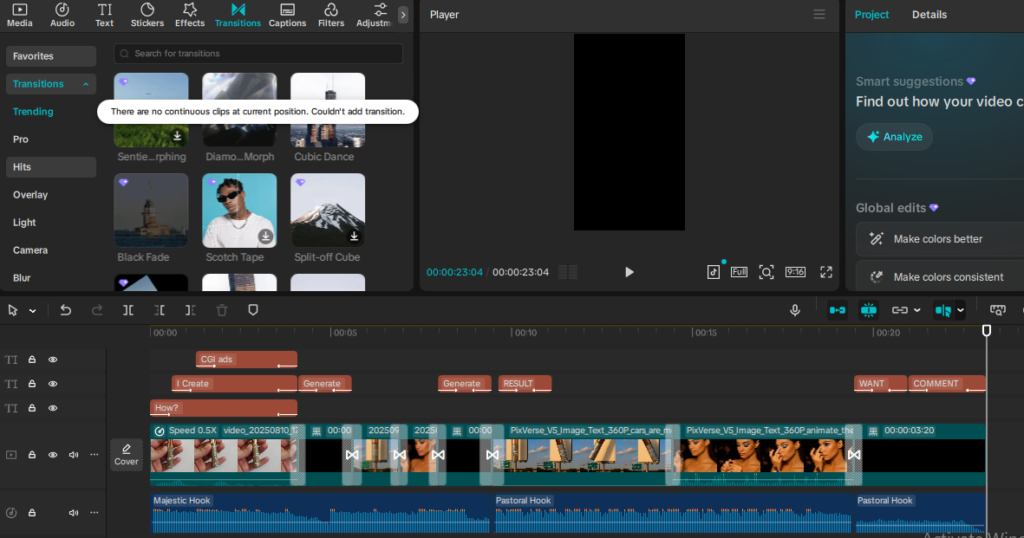1024x538 pixels.
Task: Show more tabs with the right chevron
Action: (403, 15)
